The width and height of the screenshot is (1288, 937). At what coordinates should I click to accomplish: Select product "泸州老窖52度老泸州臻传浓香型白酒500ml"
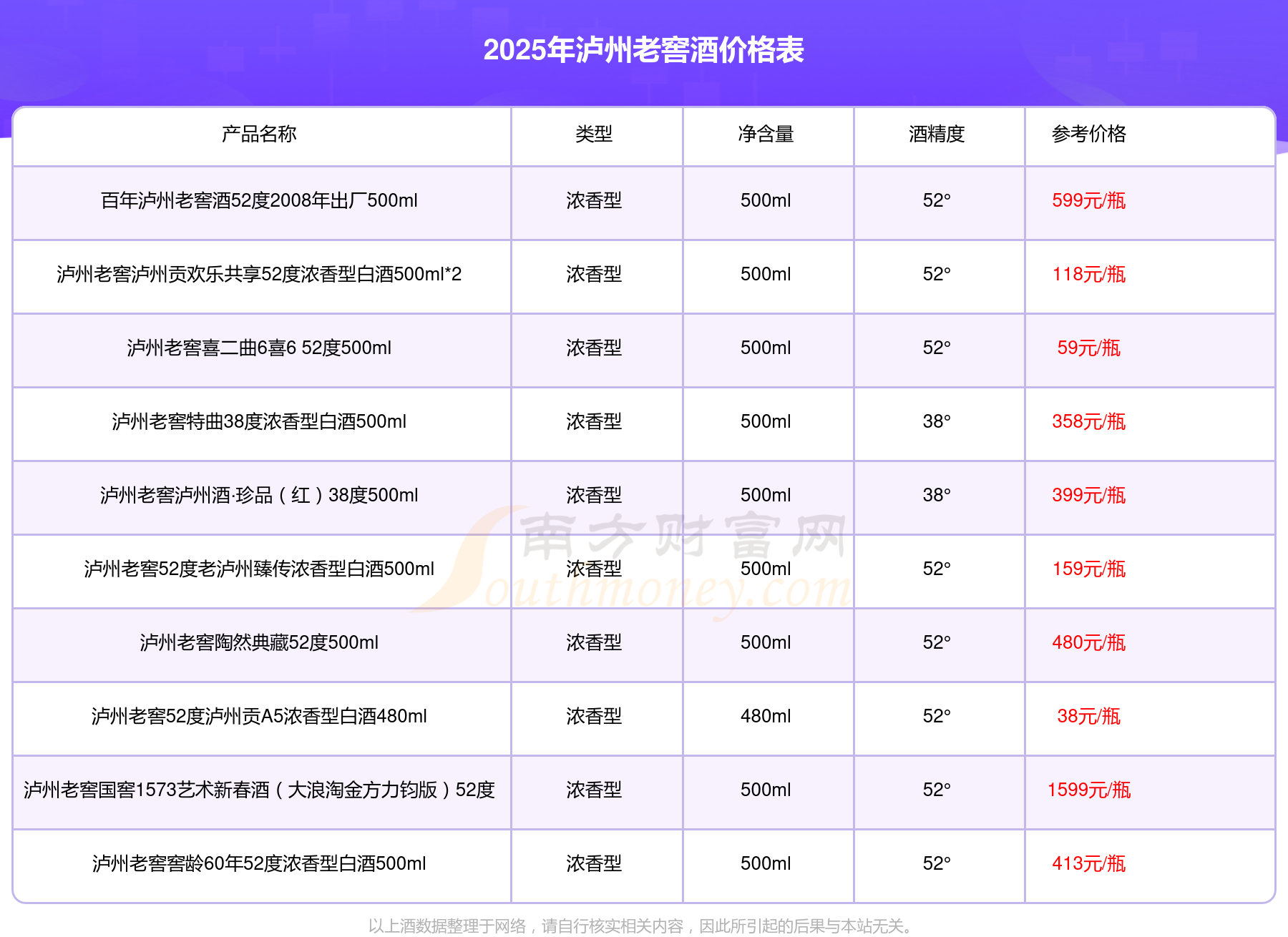259,569
